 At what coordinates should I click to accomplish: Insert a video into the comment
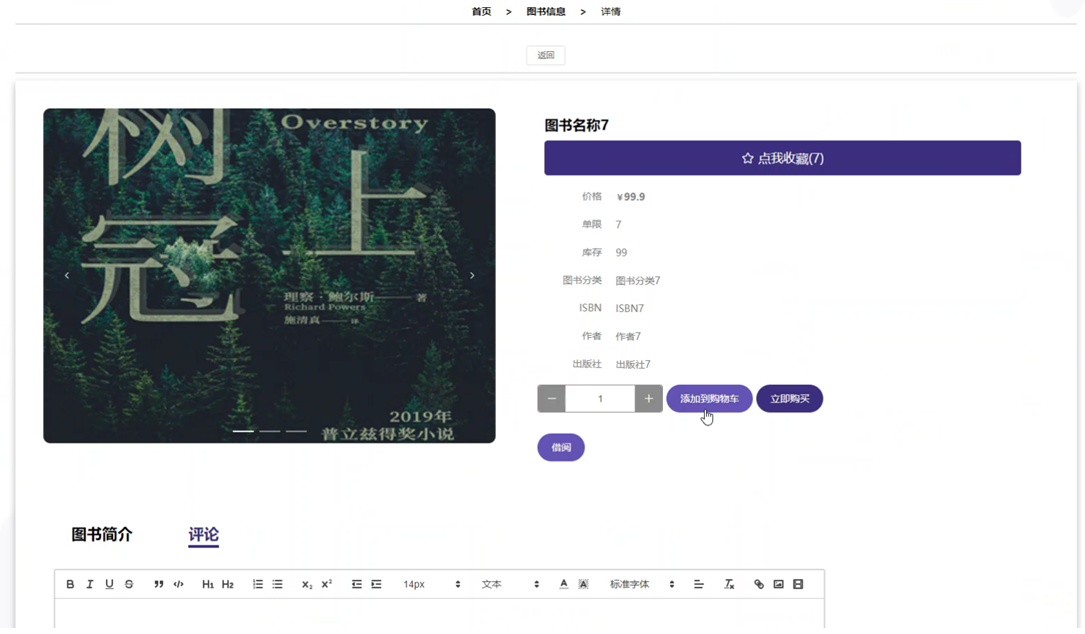(798, 584)
